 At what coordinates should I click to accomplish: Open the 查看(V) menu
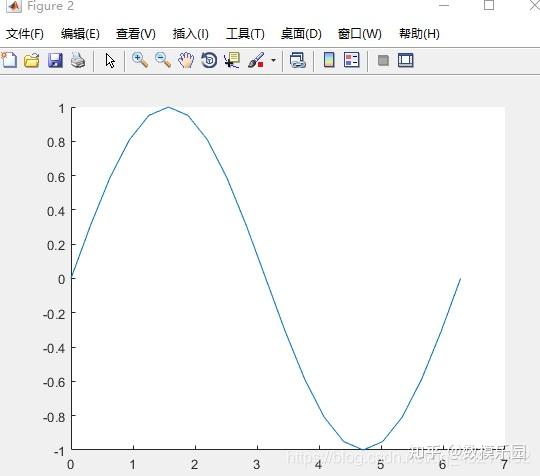pos(136,34)
